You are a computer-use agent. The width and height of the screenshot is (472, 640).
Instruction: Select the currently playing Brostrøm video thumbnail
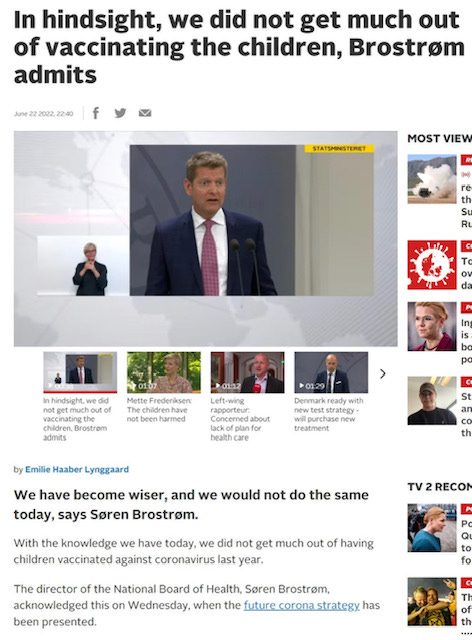click(x=80, y=372)
